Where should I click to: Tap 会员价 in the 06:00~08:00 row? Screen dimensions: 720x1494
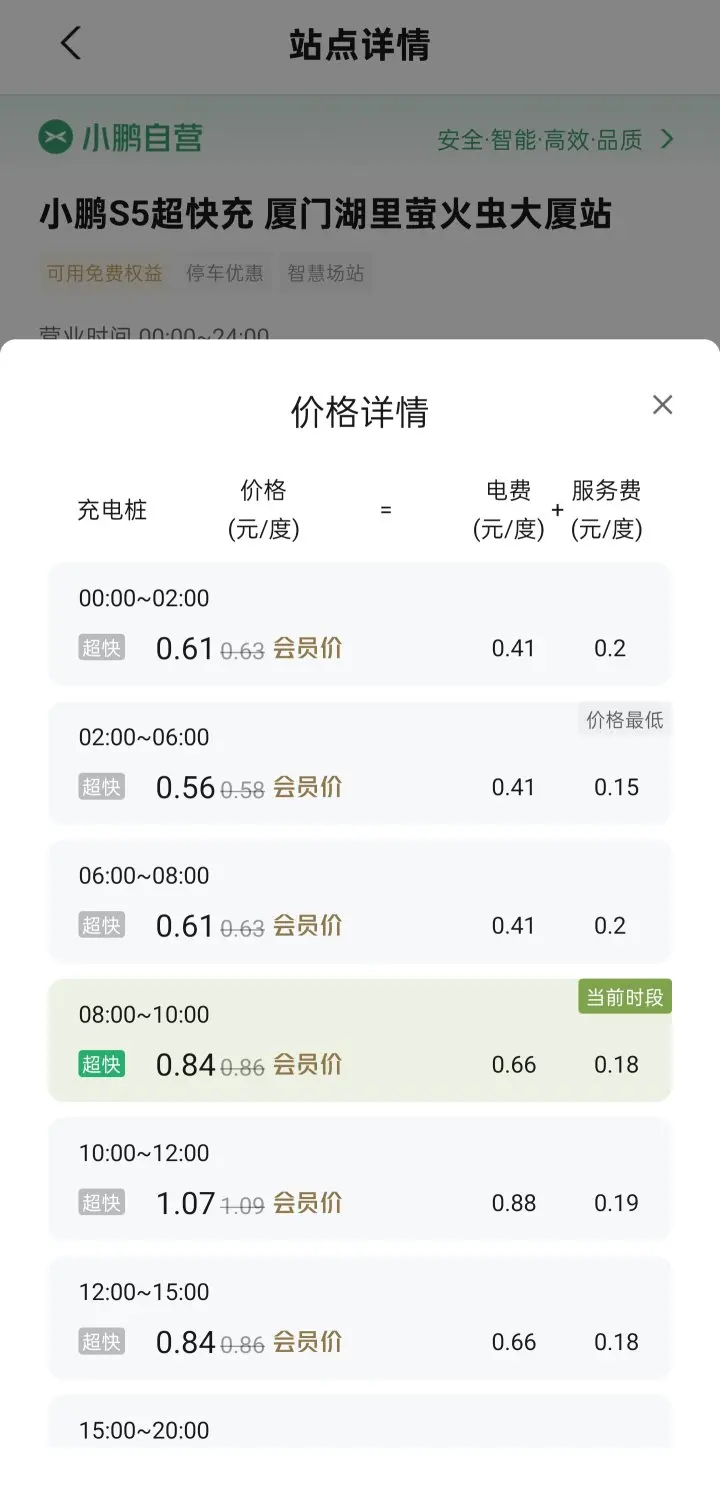(x=307, y=926)
